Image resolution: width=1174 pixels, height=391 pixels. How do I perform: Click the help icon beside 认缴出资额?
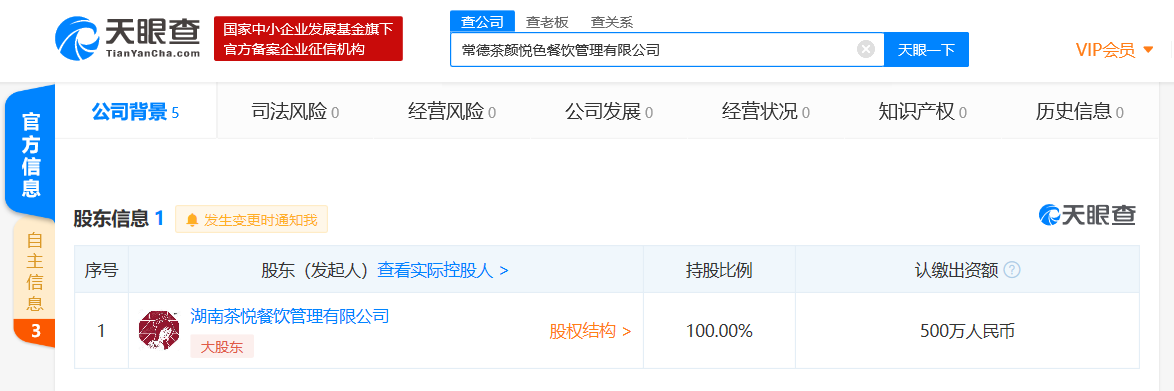[1012, 270]
